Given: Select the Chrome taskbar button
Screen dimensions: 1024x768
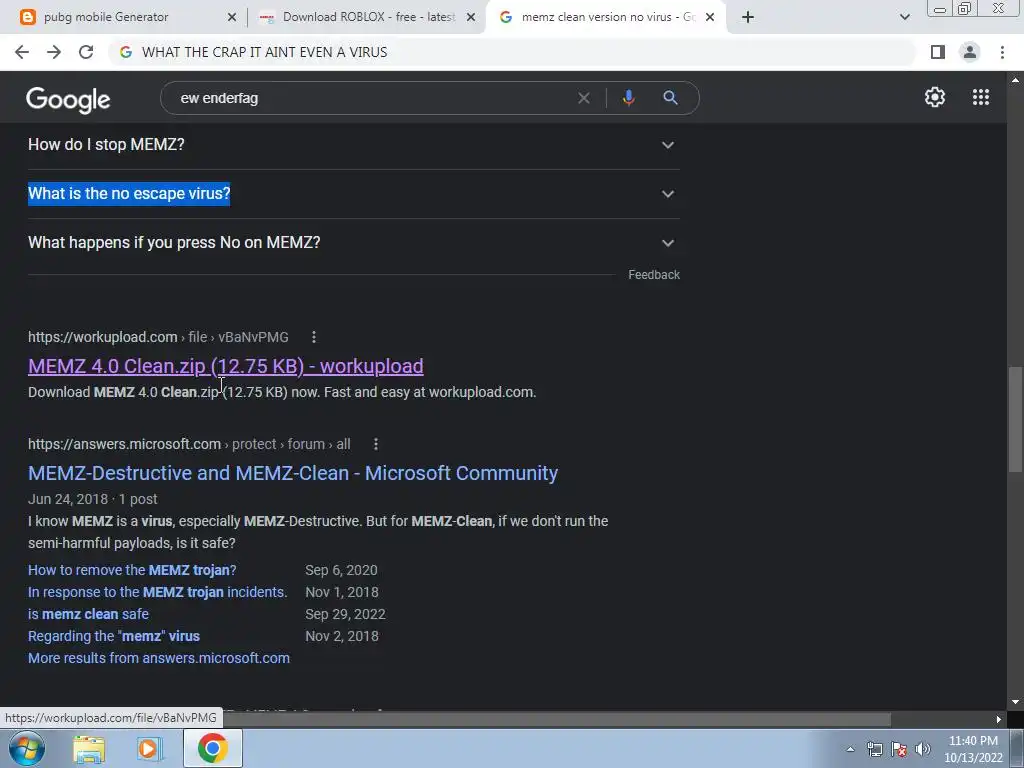Looking at the screenshot, I should point(213,748).
